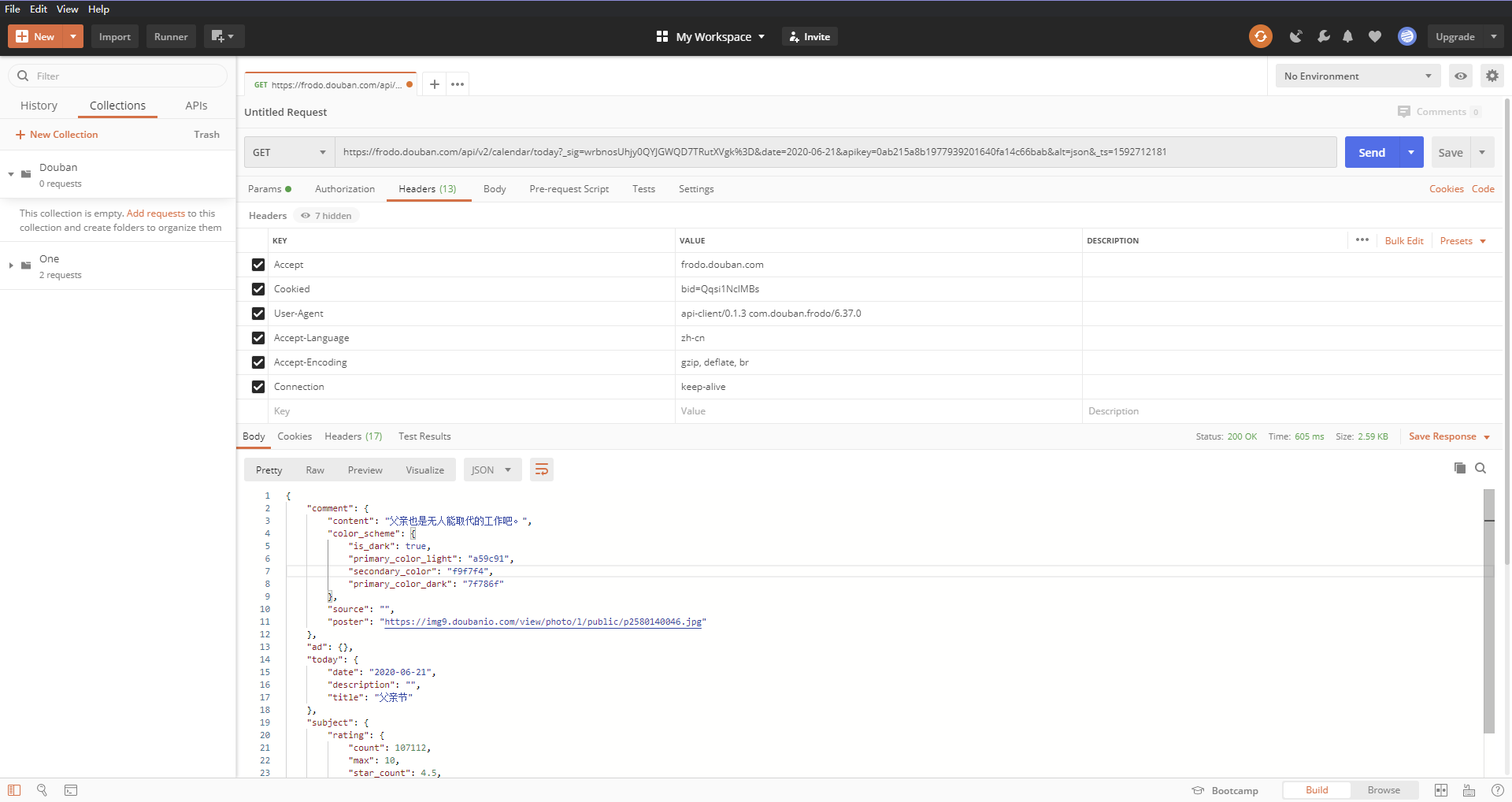1512x802 pixels.
Task: Search within the response body
Action: point(1480,468)
